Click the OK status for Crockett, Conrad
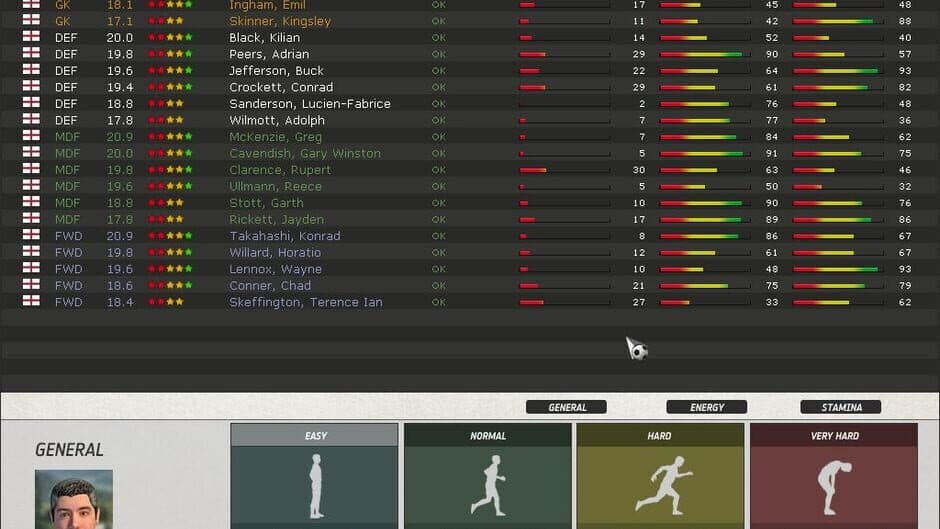Image resolution: width=940 pixels, height=529 pixels. pyautogui.click(x=438, y=87)
